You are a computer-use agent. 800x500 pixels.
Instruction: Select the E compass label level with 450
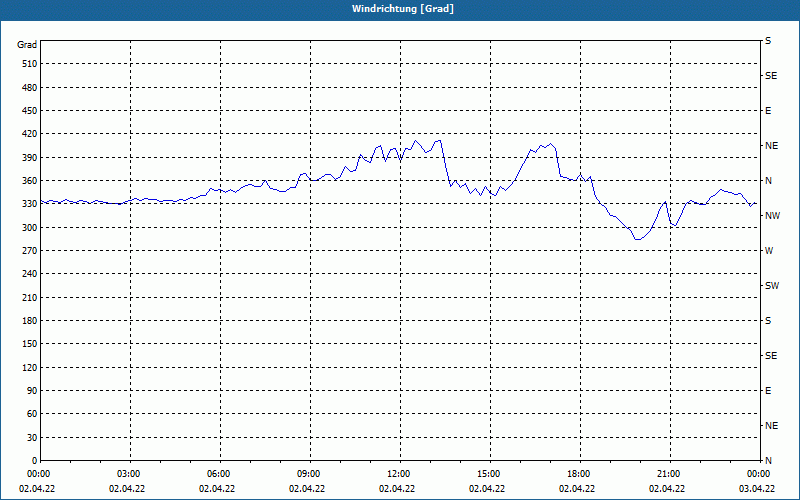point(768,111)
